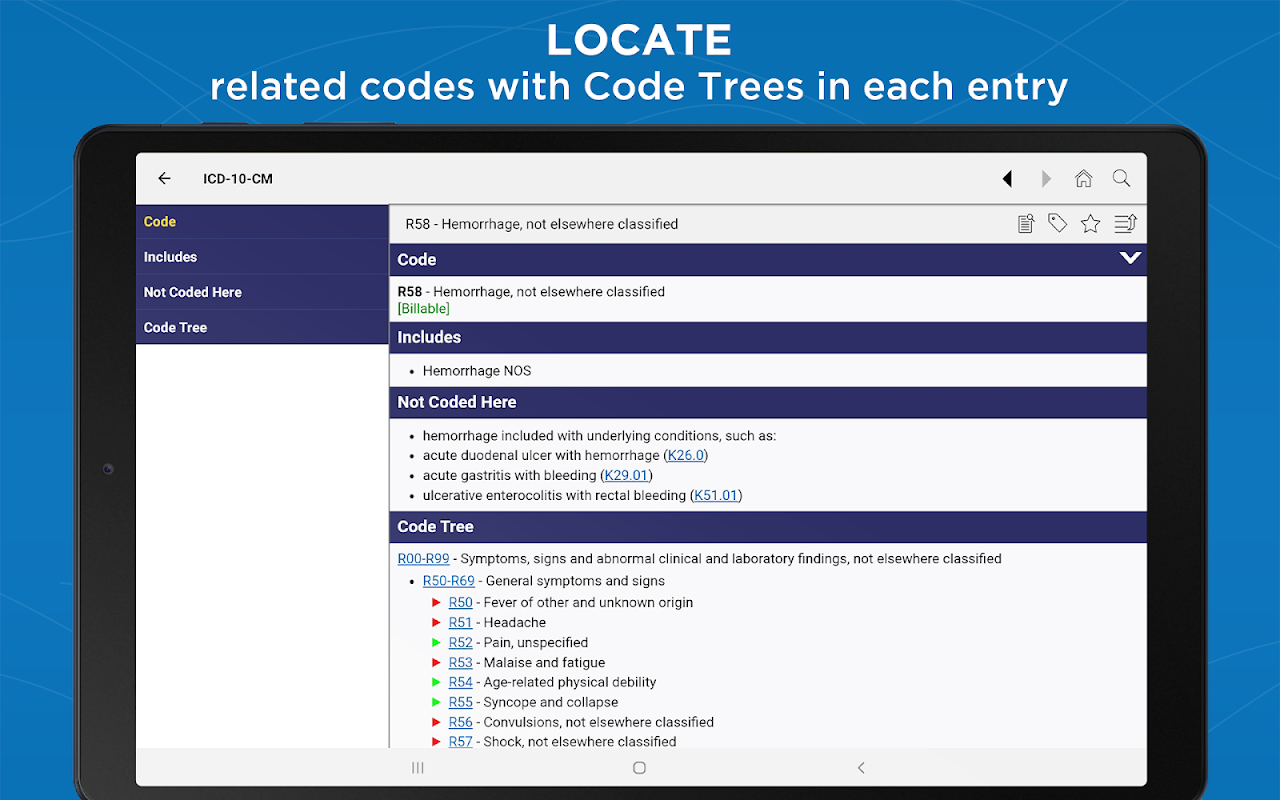Screen dimensions: 1280x800
Task: Tap the Not Coded Here section header in the entry
Action: click(x=768, y=402)
